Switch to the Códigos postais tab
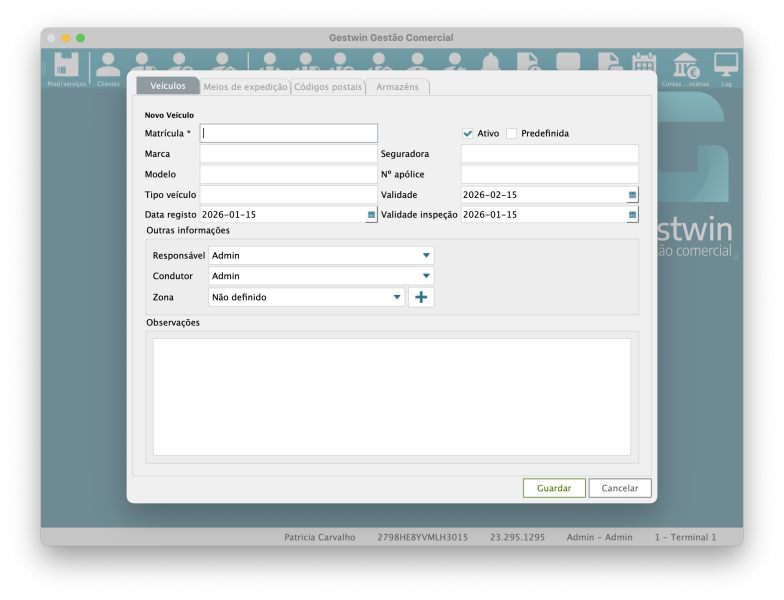Screen dimensions: 784x600 point(328,87)
